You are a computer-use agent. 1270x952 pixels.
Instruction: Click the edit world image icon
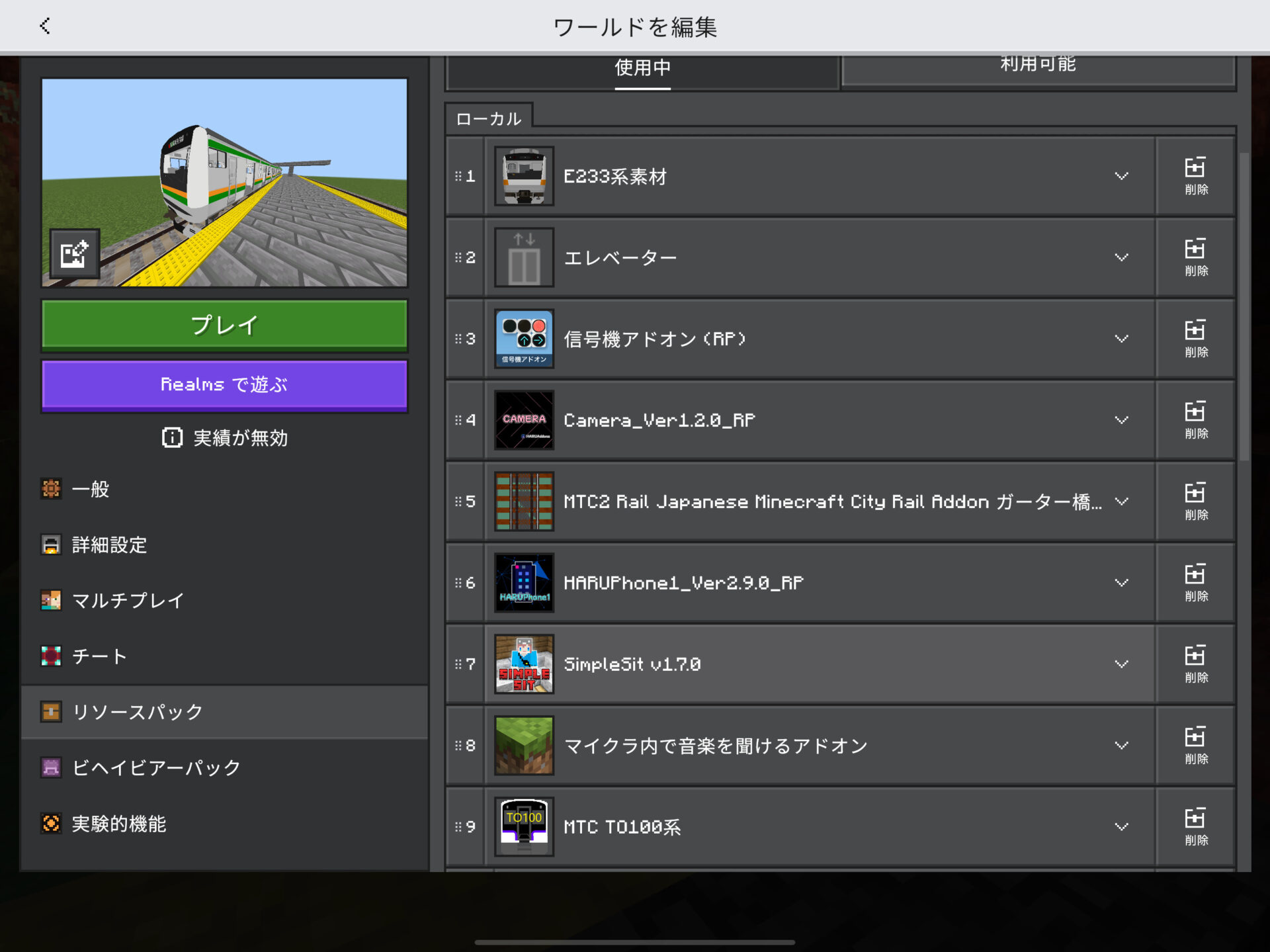click(x=75, y=254)
